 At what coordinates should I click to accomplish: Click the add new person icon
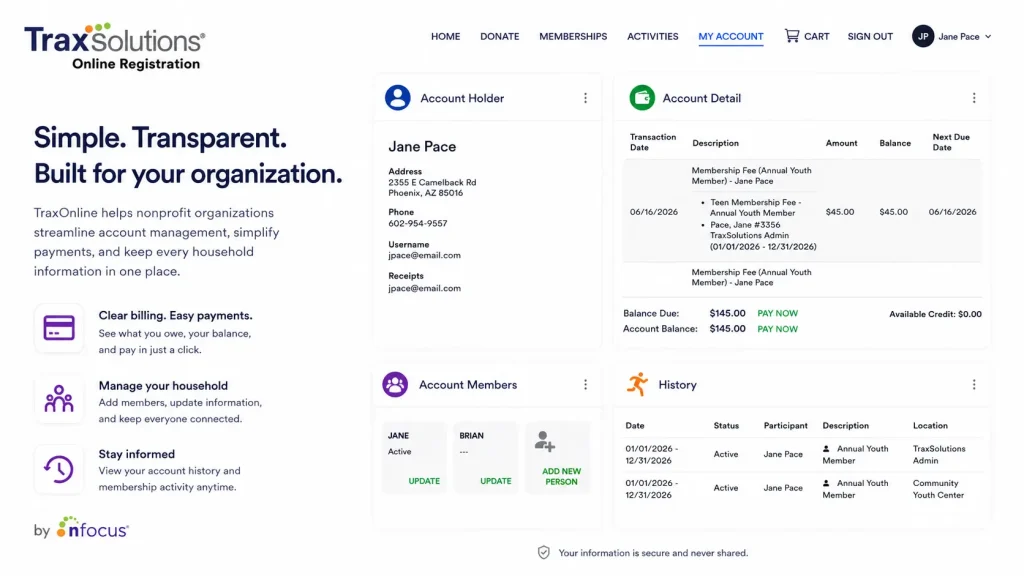pyautogui.click(x=545, y=441)
